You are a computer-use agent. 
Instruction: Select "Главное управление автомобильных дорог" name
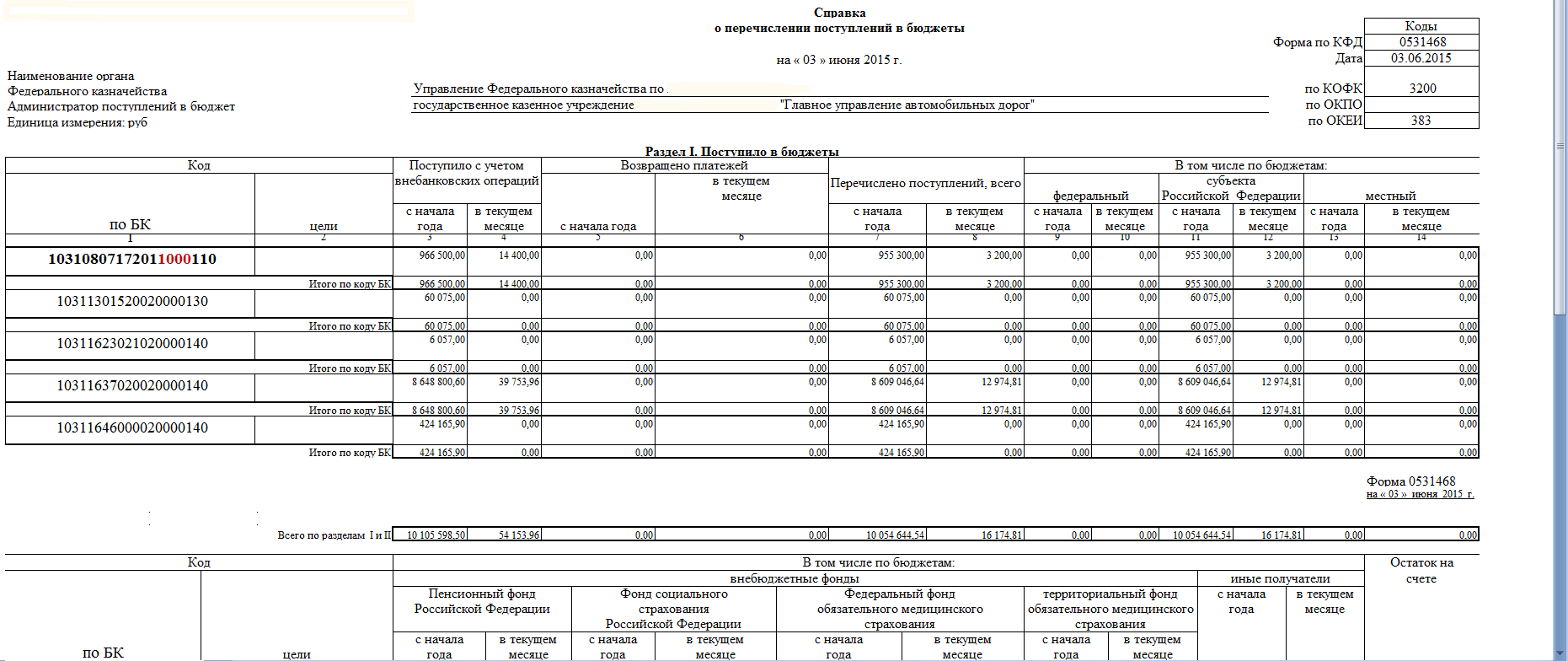coord(907,105)
